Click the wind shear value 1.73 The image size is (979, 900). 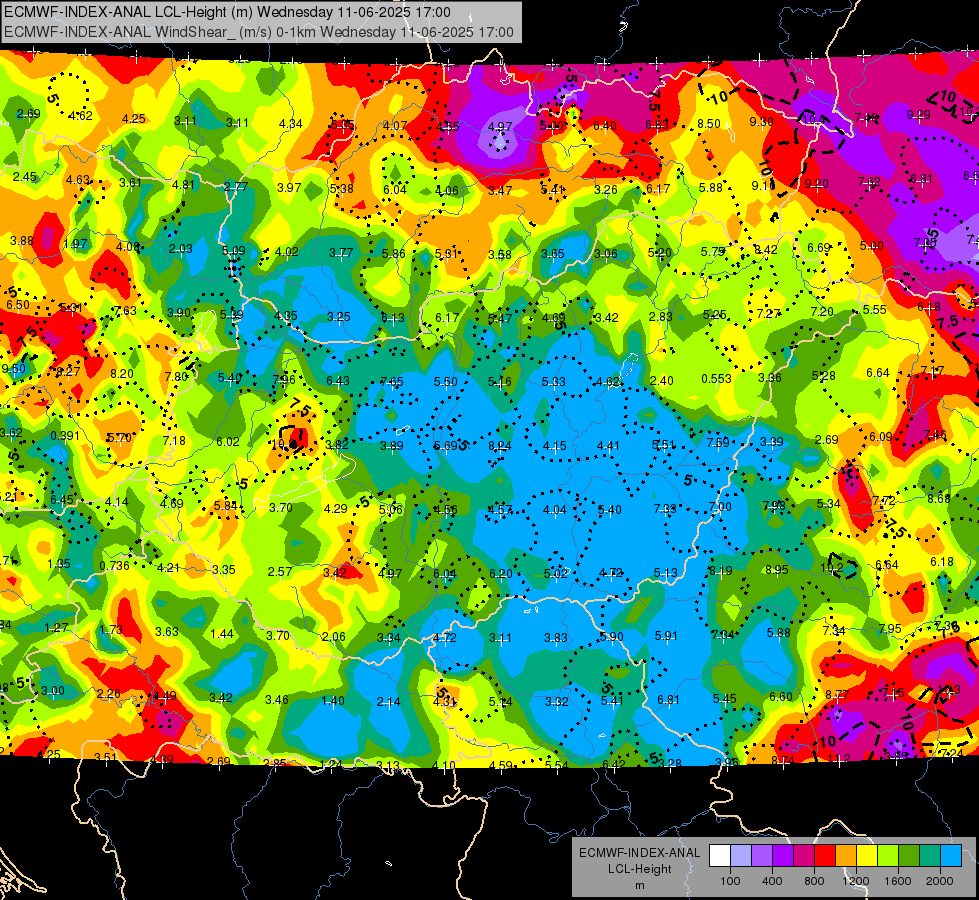click(111, 630)
